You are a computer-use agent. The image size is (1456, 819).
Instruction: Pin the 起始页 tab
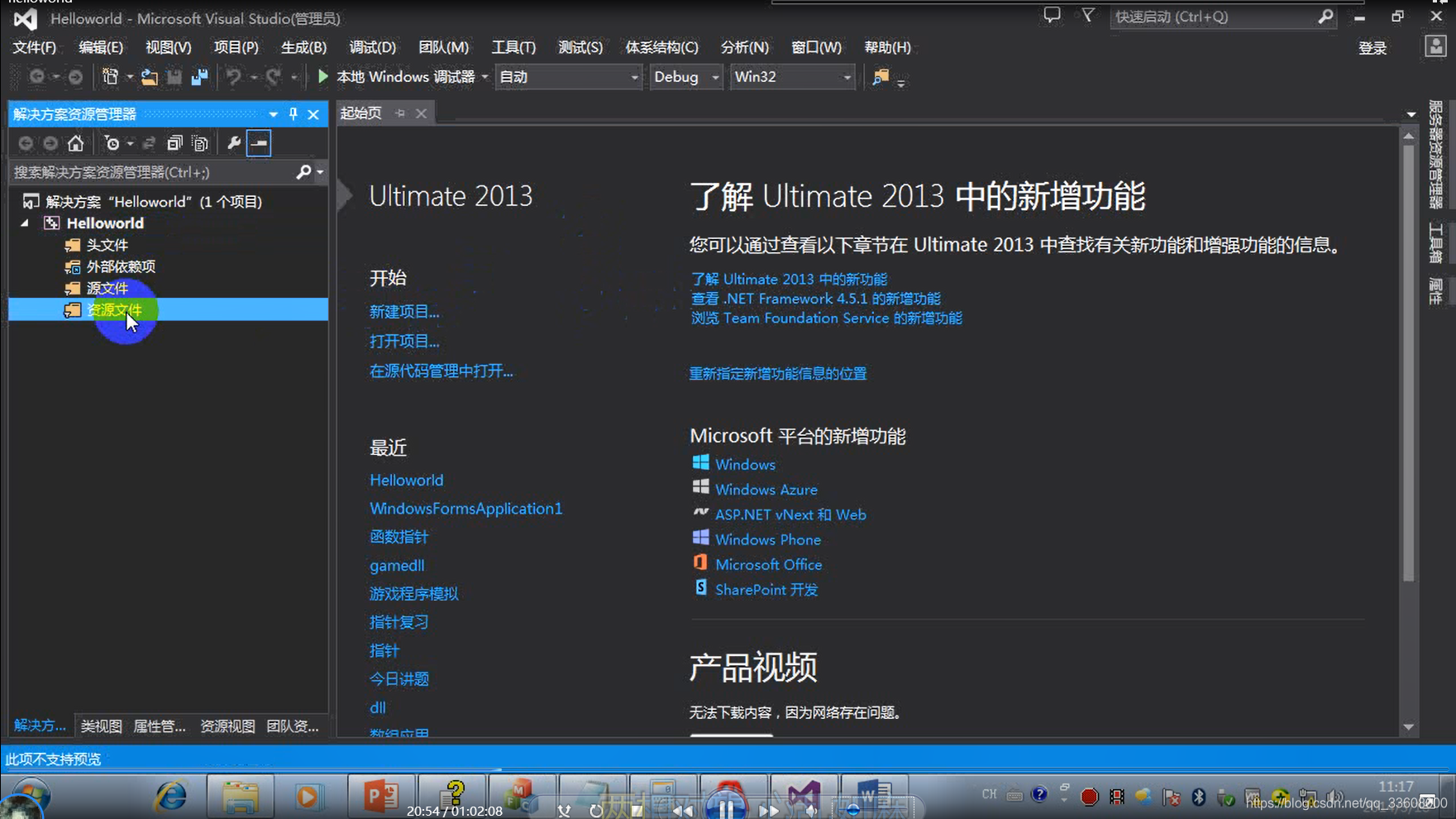click(x=400, y=113)
